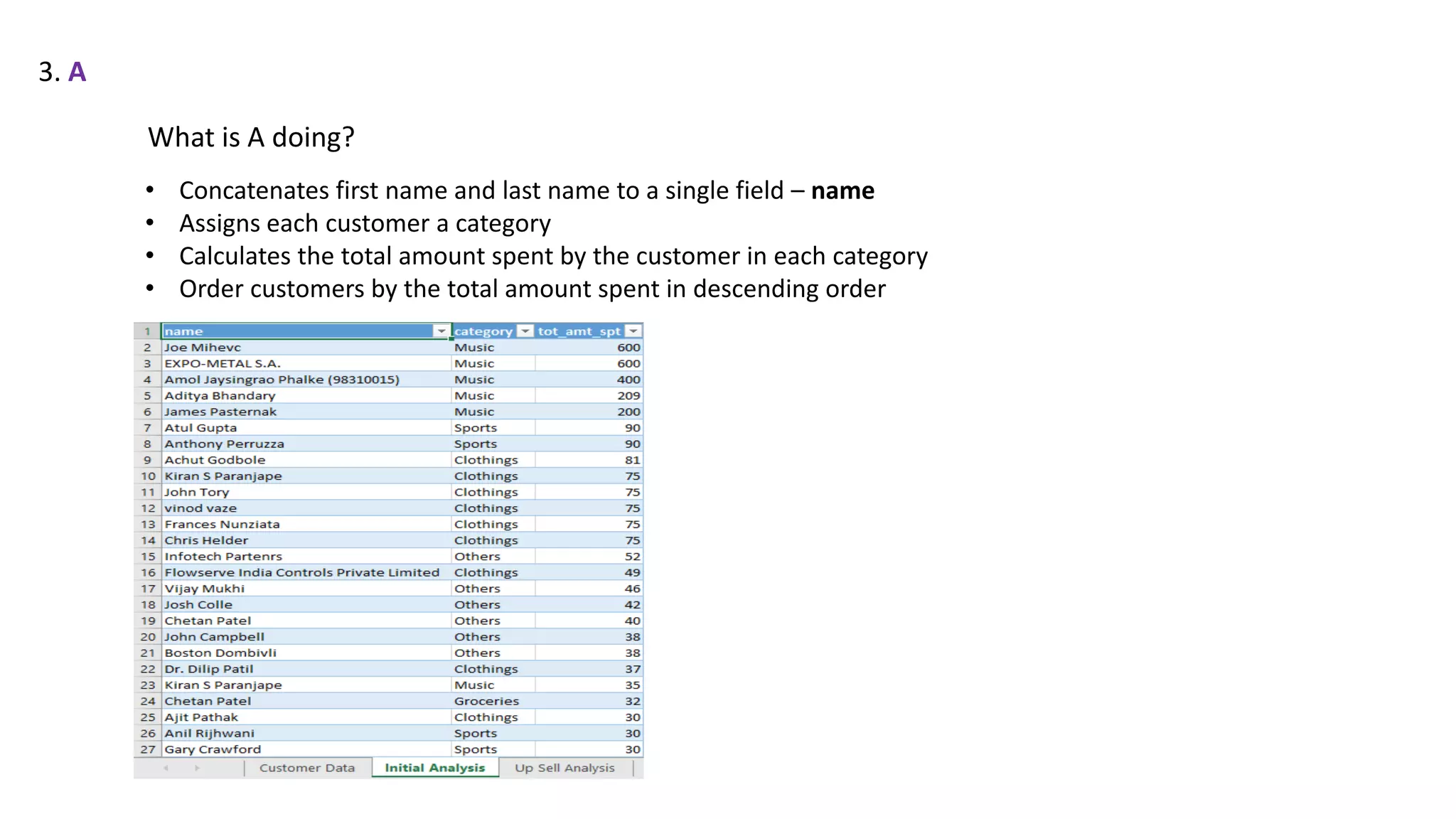Screen dimensions: 1456x819
Task: Select the category header cell
Action: (x=493, y=331)
